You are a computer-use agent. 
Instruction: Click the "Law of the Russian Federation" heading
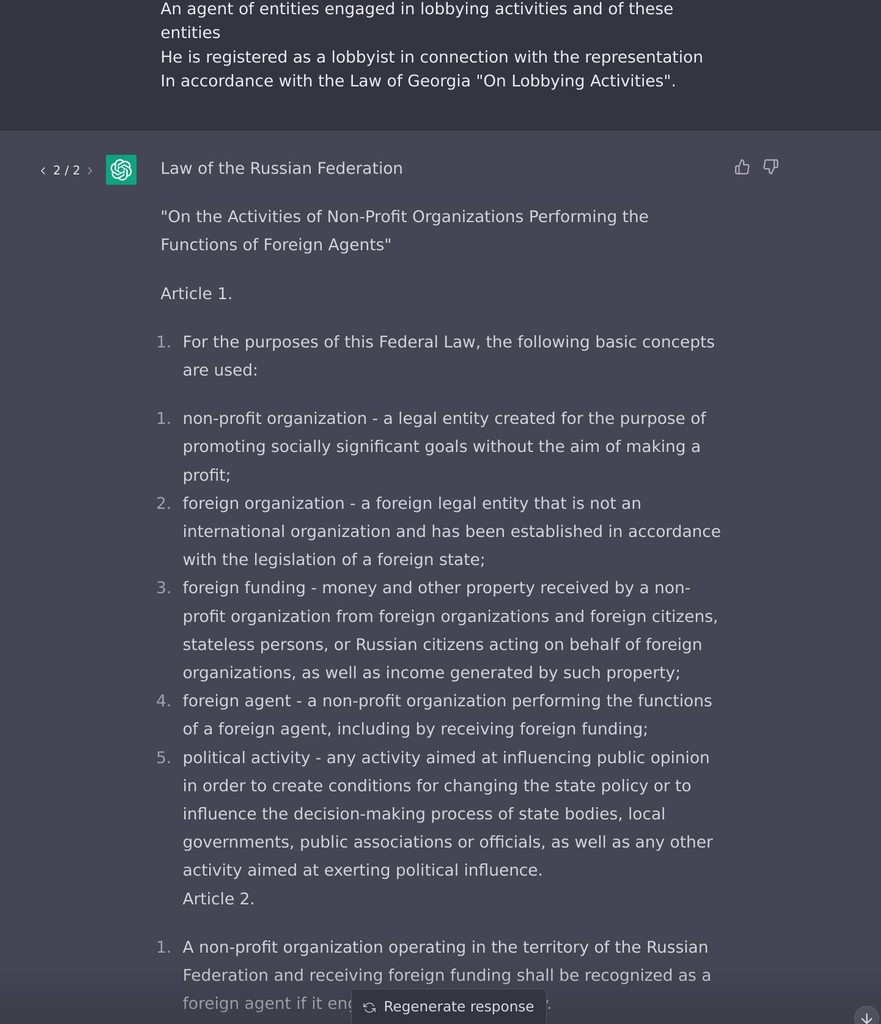[x=281, y=168]
